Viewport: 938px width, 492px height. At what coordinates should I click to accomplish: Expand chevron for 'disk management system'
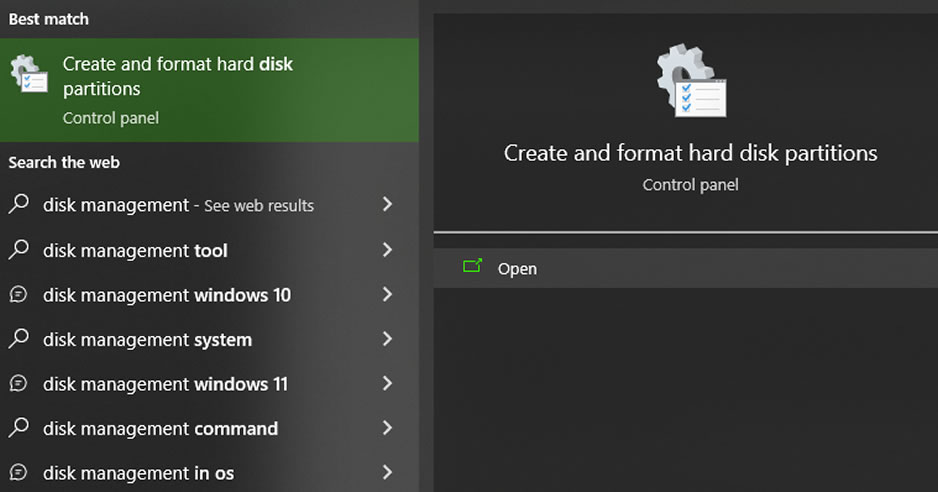[388, 339]
